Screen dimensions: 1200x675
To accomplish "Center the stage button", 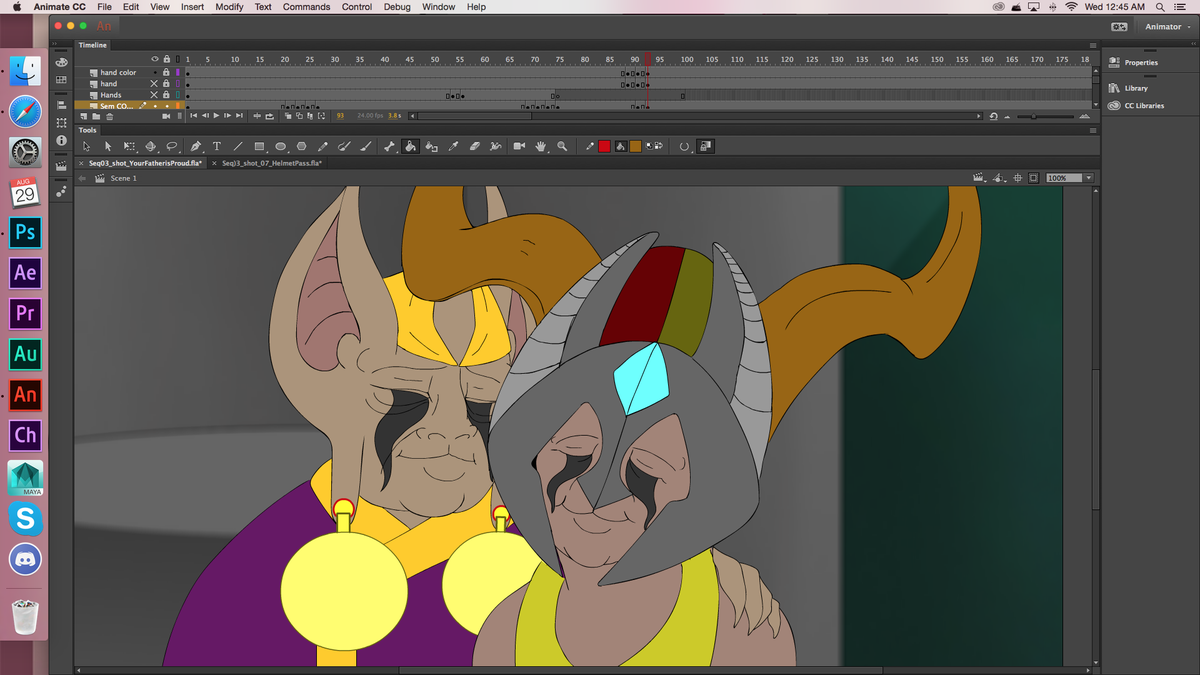I will click(x=1018, y=178).
